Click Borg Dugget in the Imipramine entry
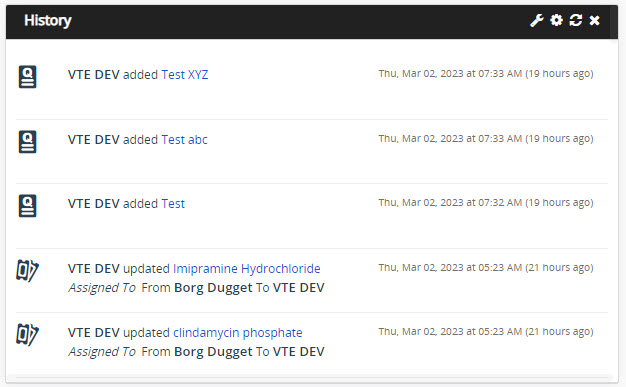The height and width of the screenshot is (387, 626). coord(213,288)
